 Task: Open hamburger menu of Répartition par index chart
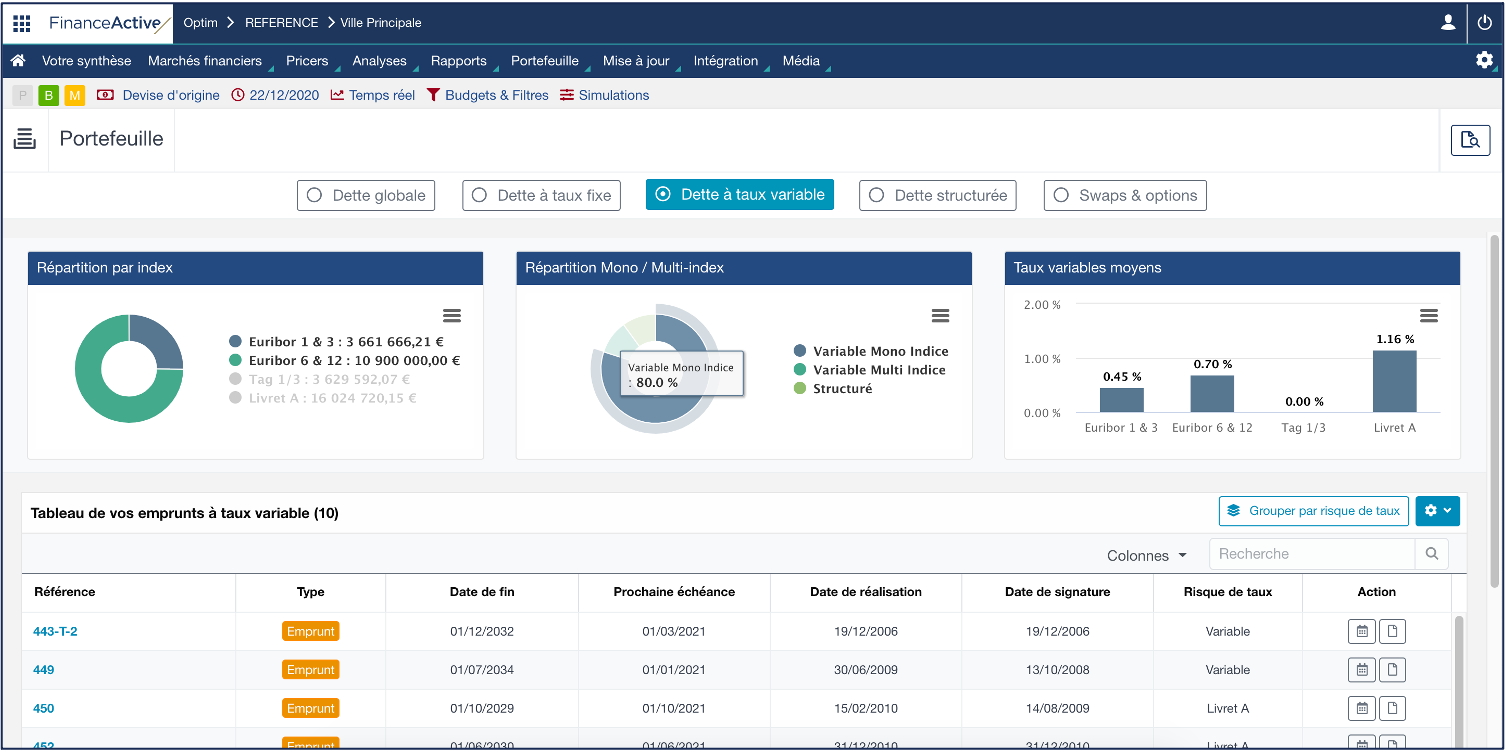[452, 316]
